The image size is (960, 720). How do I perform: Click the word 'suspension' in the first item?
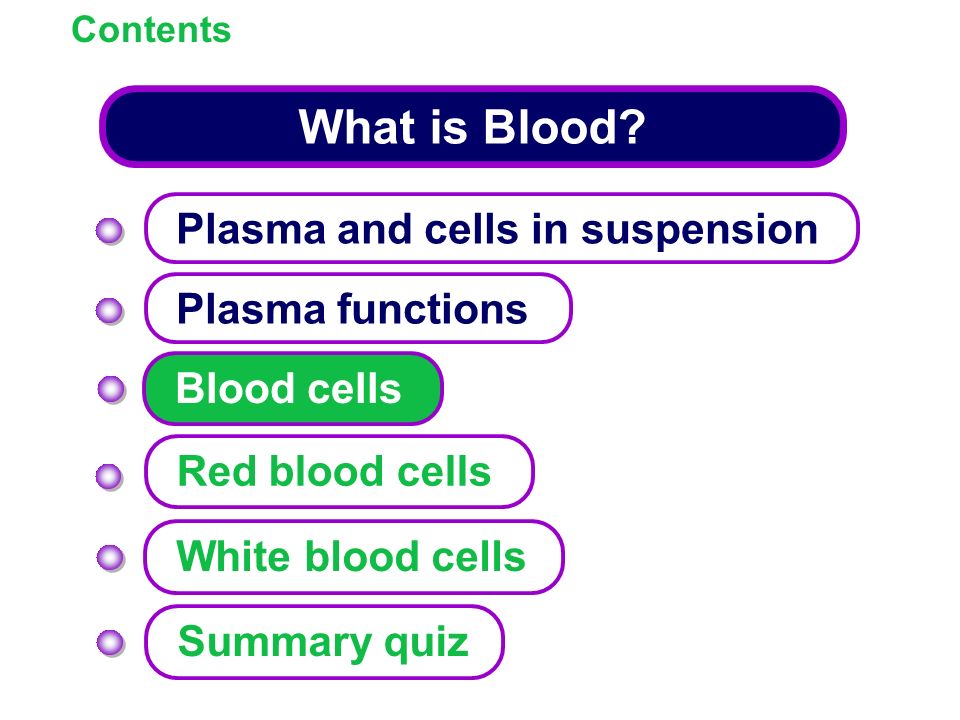[x=699, y=231]
